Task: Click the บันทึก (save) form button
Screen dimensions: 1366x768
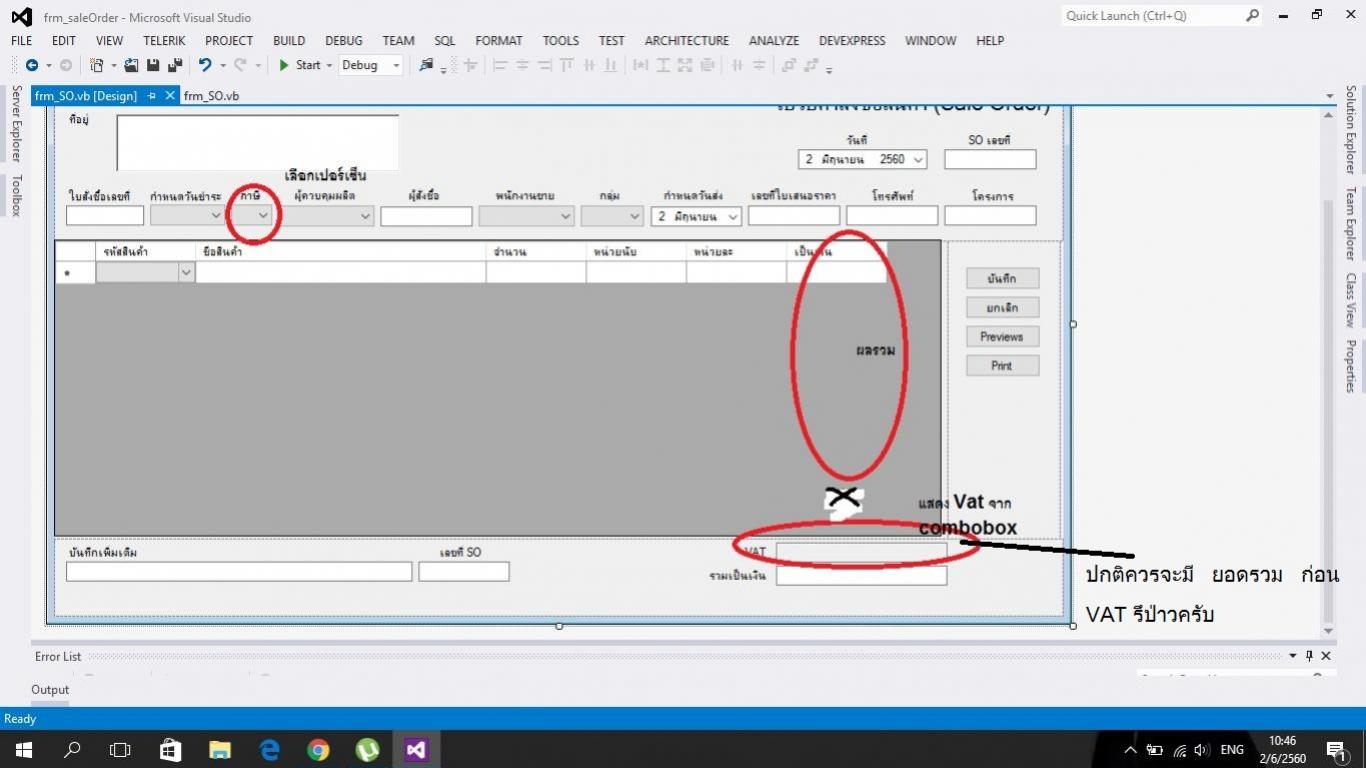Action: point(1003,278)
